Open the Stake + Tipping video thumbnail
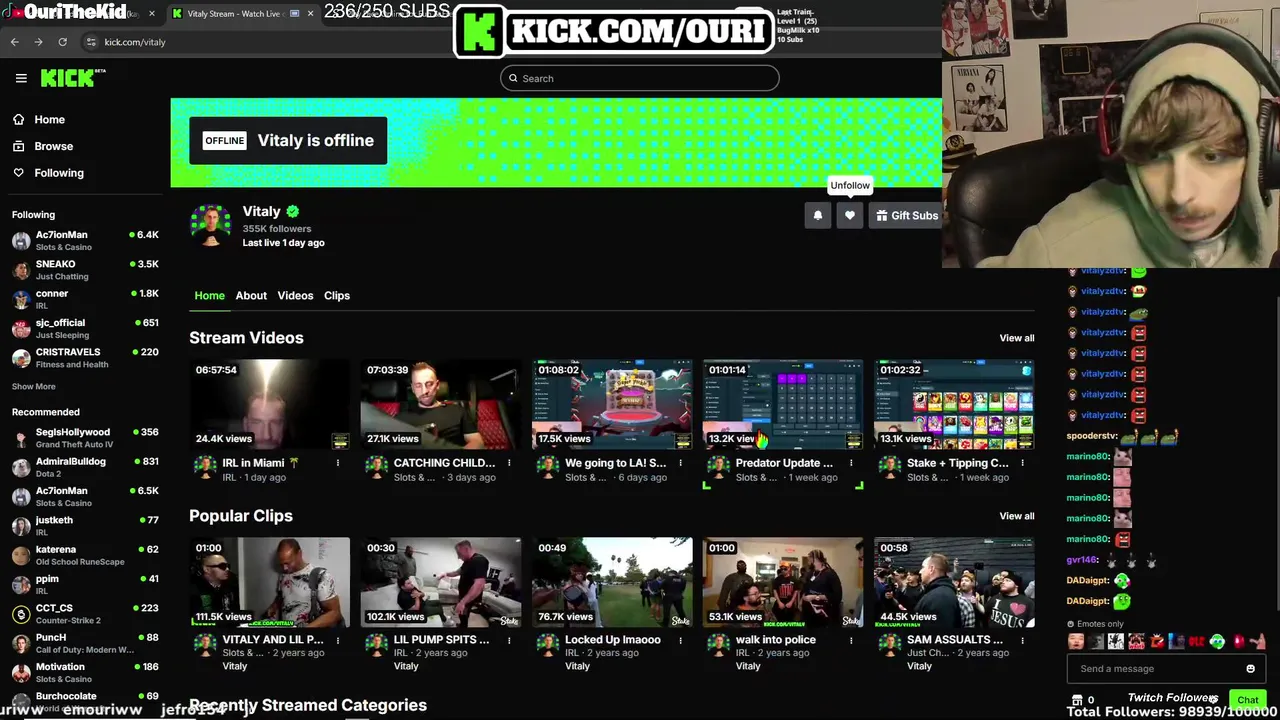This screenshot has height=720, width=1280. pos(954,405)
